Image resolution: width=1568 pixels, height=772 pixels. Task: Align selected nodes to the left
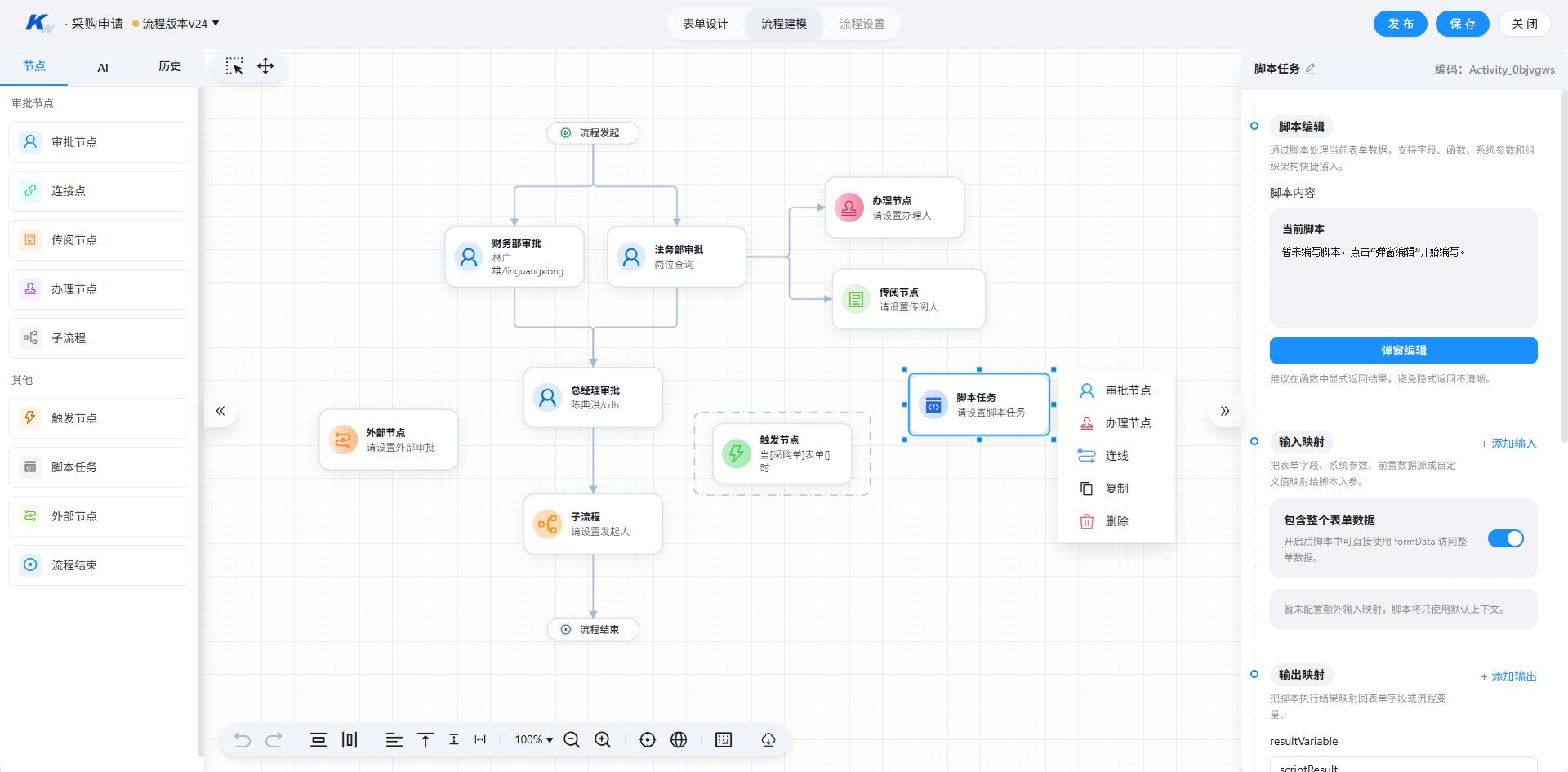pyautogui.click(x=394, y=740)
